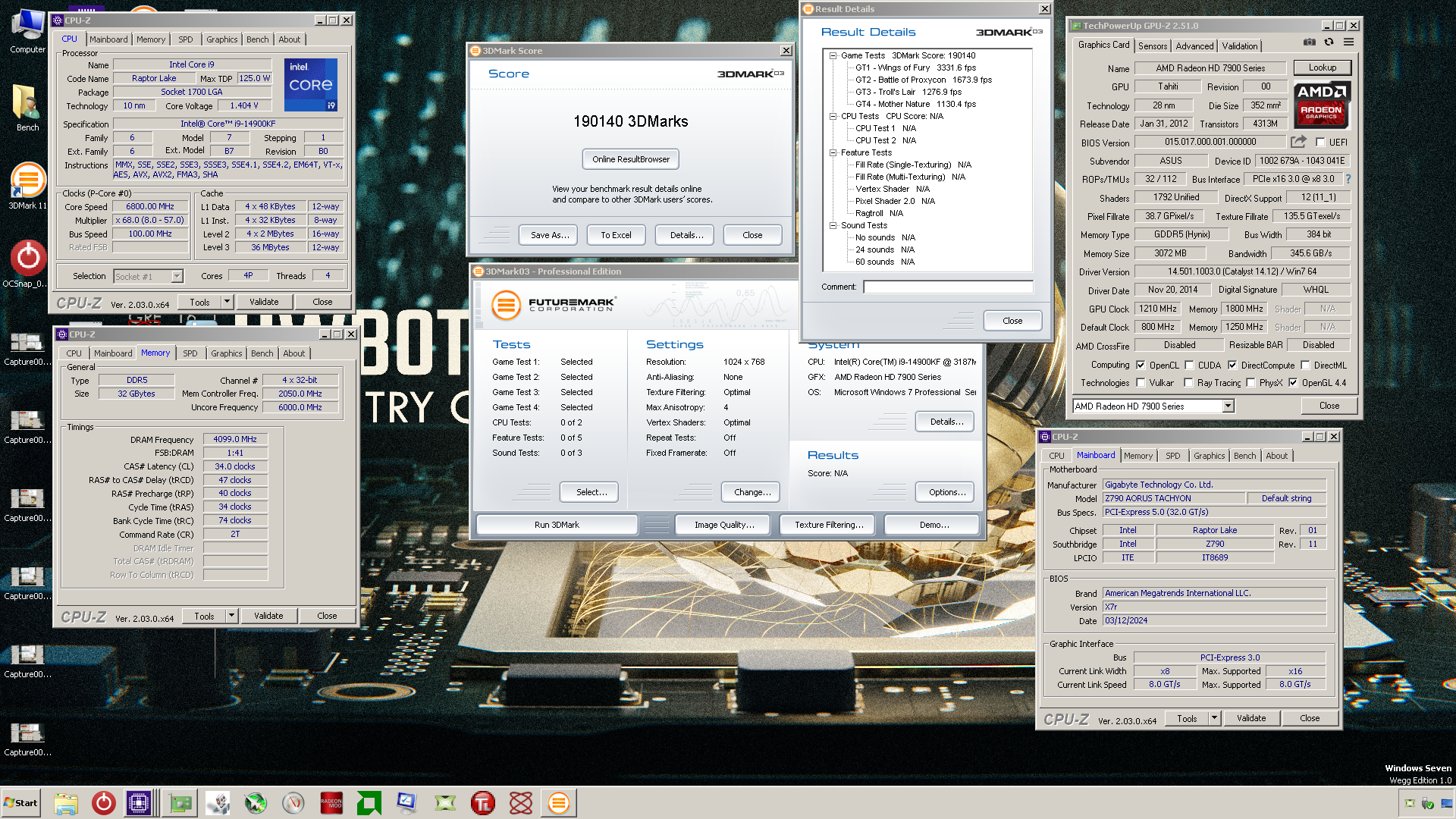Click the Futuremark Corporation logo
This screenshot has height=819, width=1456.
(x=553, y=305)
